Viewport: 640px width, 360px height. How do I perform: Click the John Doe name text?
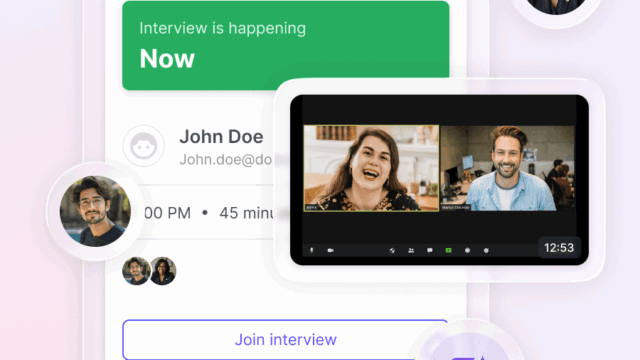(221, 137)
